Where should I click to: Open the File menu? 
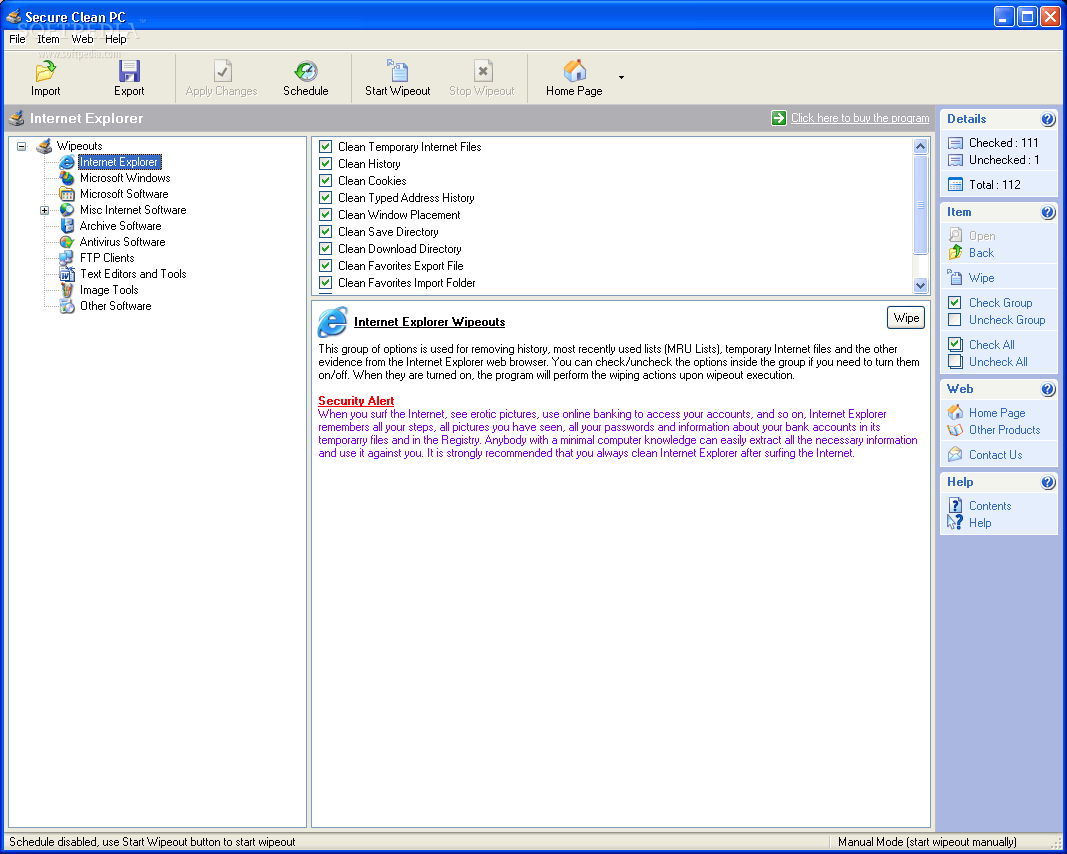(x=17, y=39)
